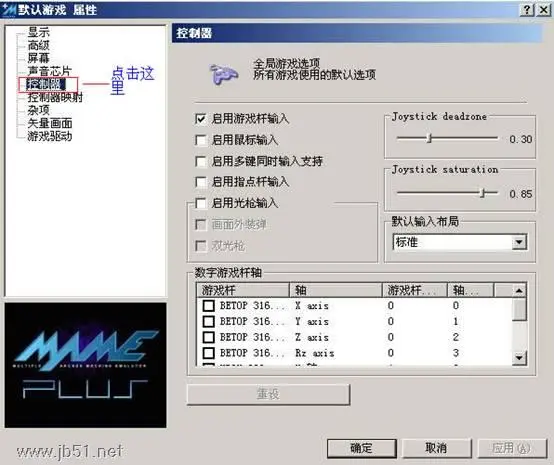Click the MAME Plus logo image

tap(86, 365)
